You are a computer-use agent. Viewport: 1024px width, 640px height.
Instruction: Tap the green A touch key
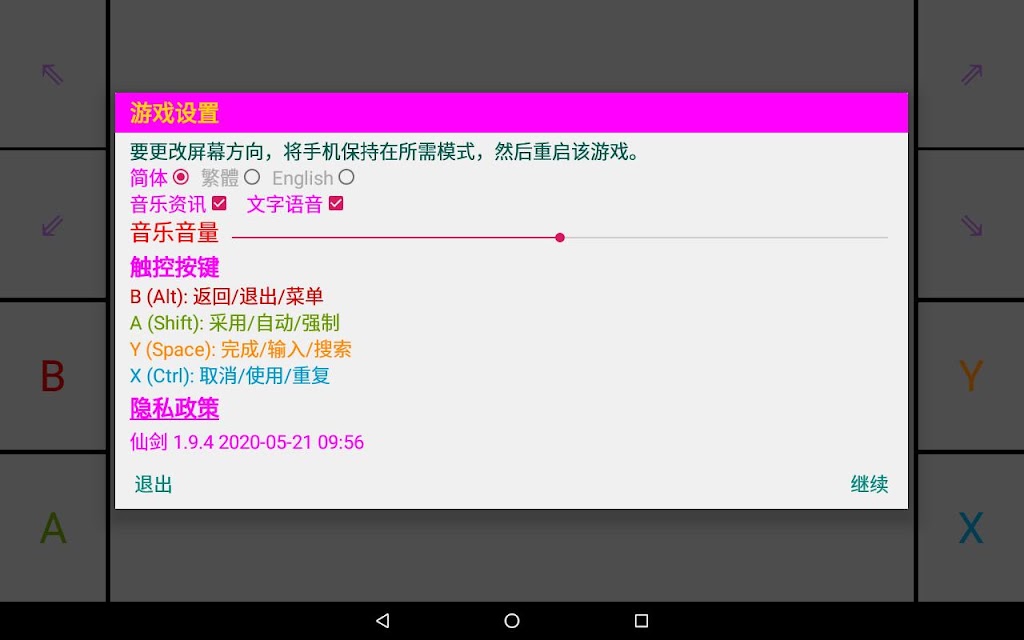click(53, 528)
